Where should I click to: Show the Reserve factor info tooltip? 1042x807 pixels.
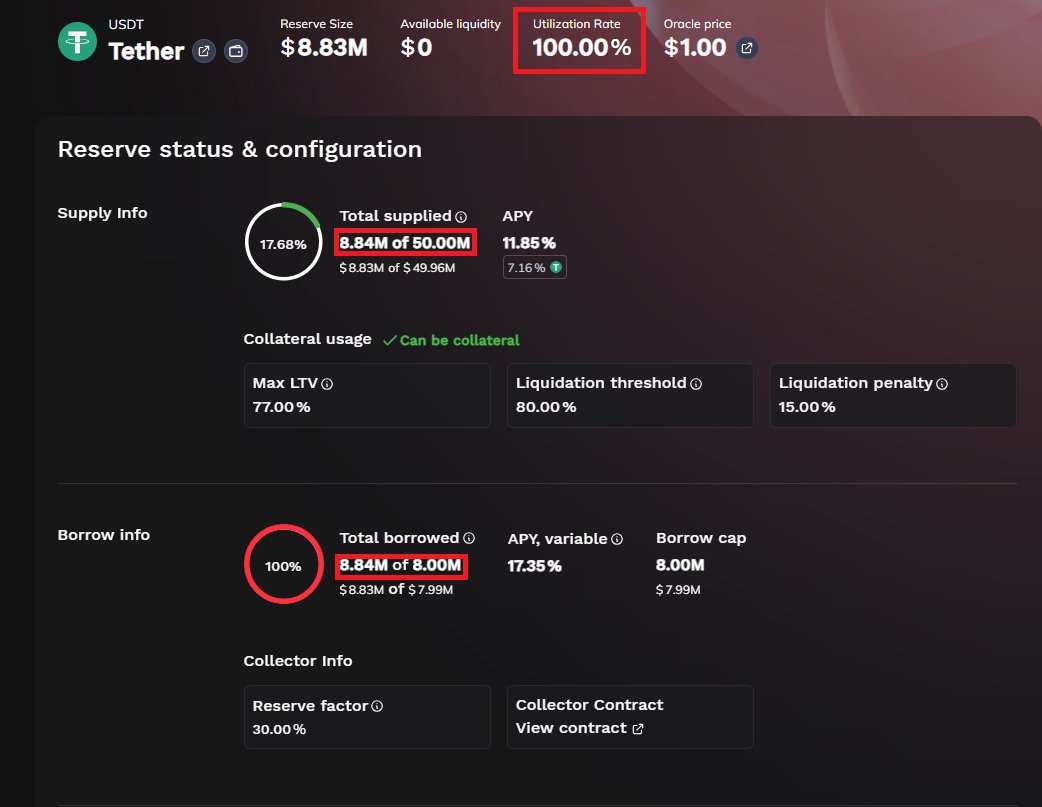point(377,706)
